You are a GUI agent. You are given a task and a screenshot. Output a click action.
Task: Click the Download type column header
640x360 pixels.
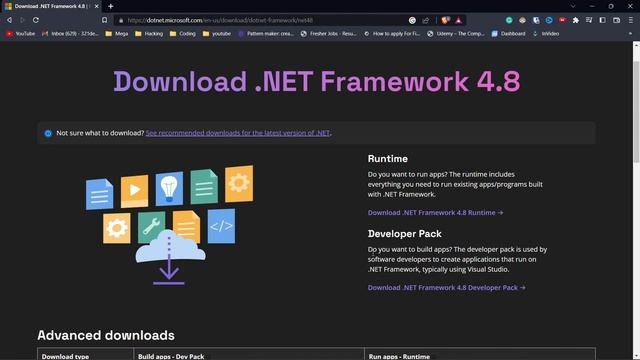65,356
